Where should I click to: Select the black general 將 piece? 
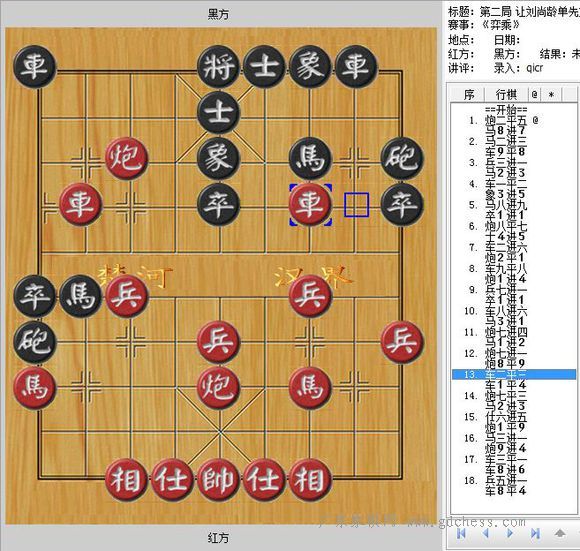(x=218, y=67)
